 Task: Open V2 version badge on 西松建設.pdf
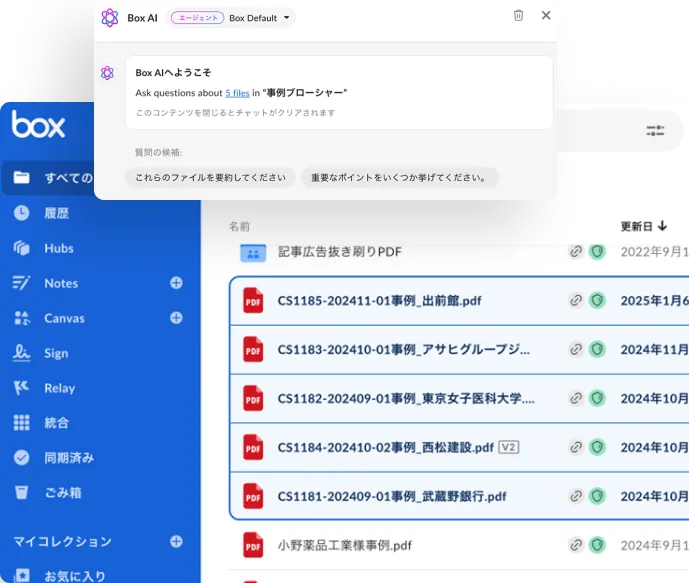[509, 447]
